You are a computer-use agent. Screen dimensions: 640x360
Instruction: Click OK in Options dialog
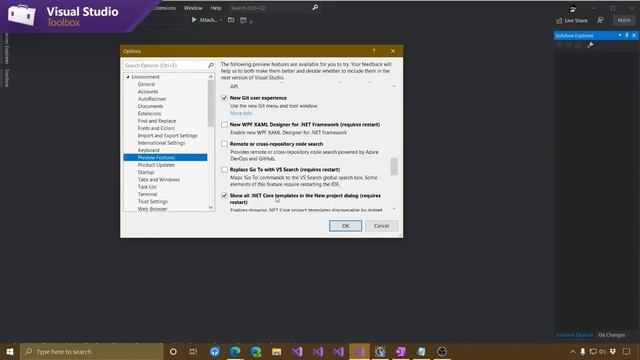(345, 226)
